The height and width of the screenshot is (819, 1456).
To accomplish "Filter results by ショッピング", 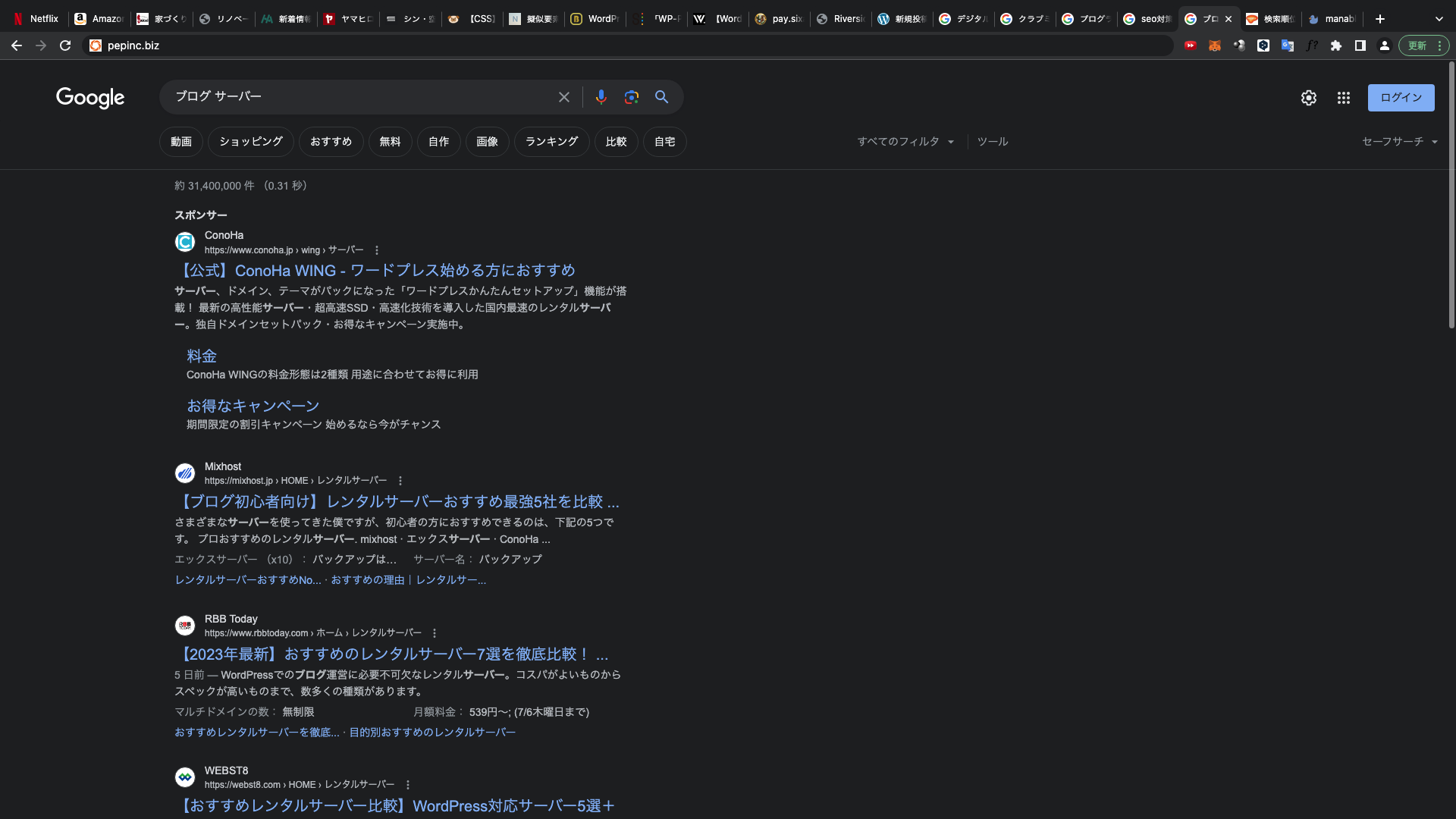I will [x=251, y=142].
